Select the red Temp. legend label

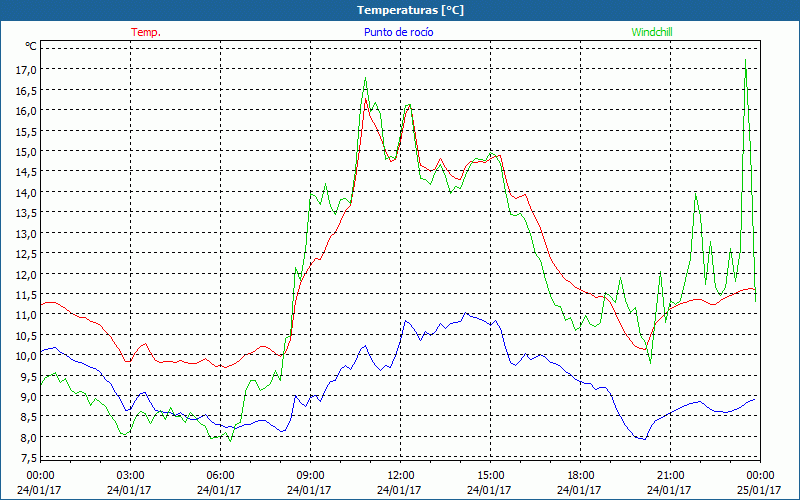click(146, 32)
